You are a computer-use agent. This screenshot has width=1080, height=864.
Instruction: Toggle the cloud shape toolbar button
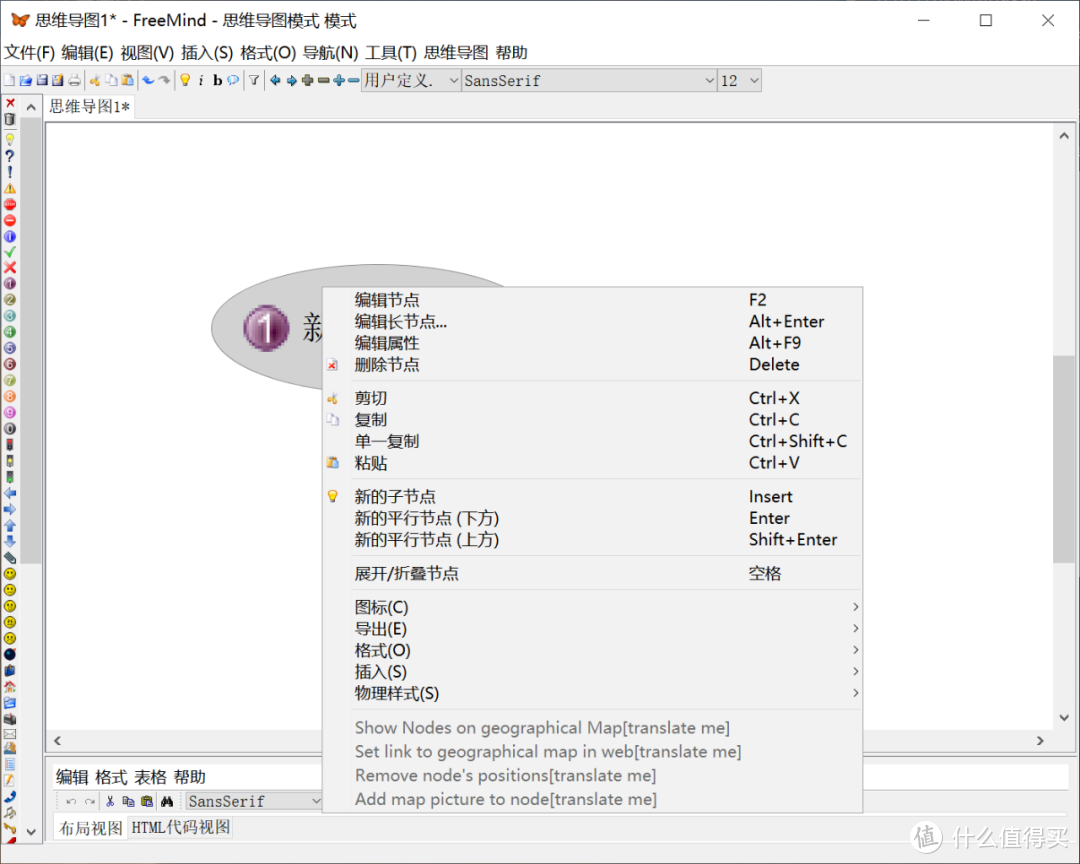coord(233,81)
